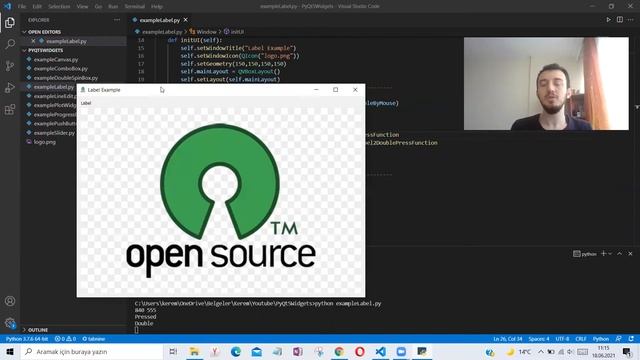Collapse the Open Editors section

click(73, 32)
